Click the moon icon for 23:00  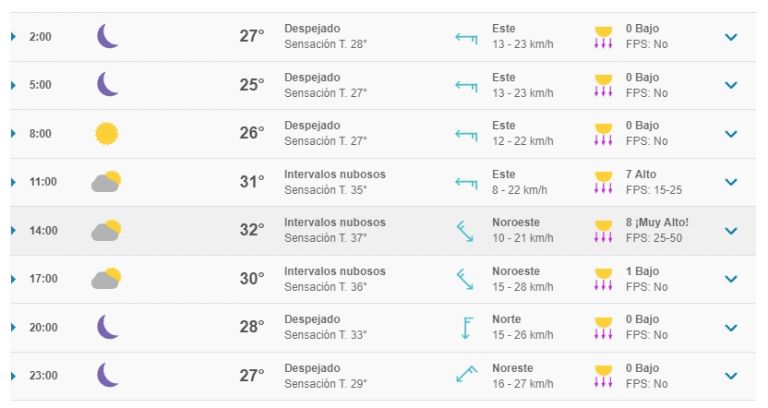[x=107, y=375]
